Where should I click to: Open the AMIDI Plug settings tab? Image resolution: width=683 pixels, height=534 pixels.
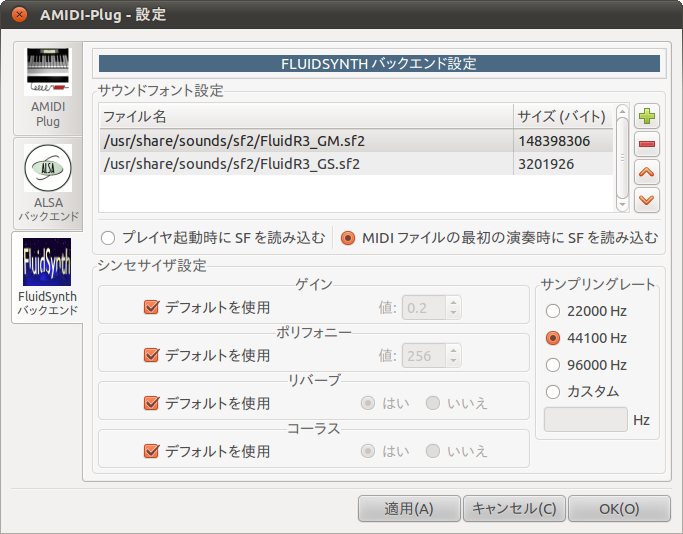[x=48, y=88]
